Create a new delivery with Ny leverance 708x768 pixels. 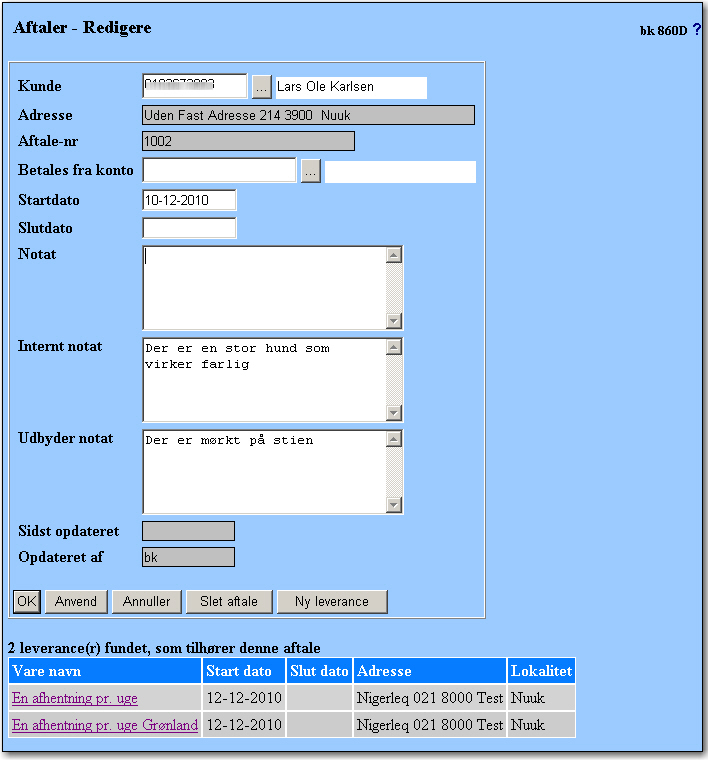331,601
